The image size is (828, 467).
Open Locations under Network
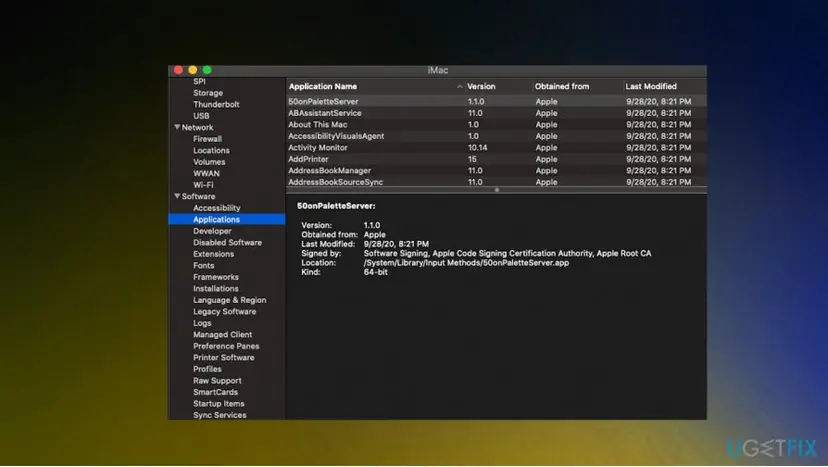(x=211, y=151)
